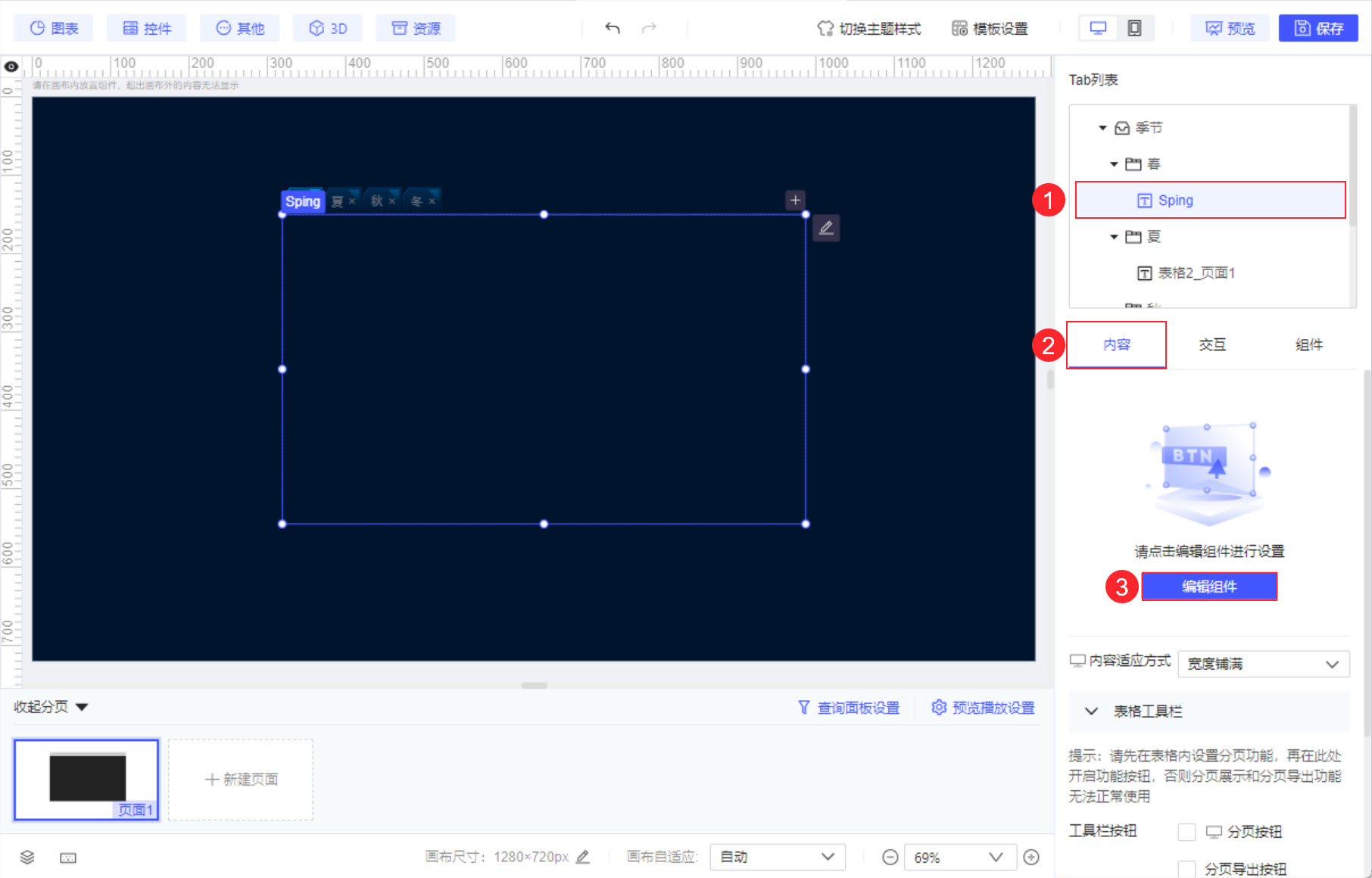The width and height of the screenshot is (1372, 878).
Task: Click 切换主题样式 theme switch
Action: (869, 29)
